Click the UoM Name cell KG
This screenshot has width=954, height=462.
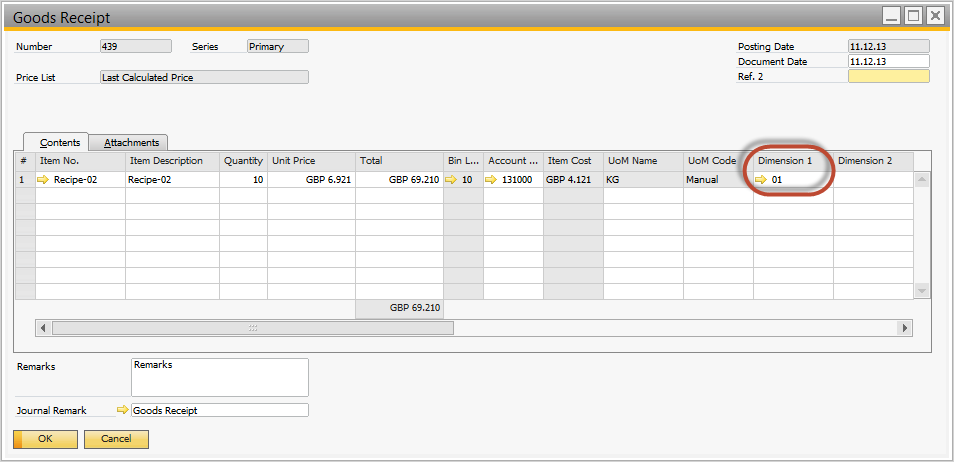644,180
